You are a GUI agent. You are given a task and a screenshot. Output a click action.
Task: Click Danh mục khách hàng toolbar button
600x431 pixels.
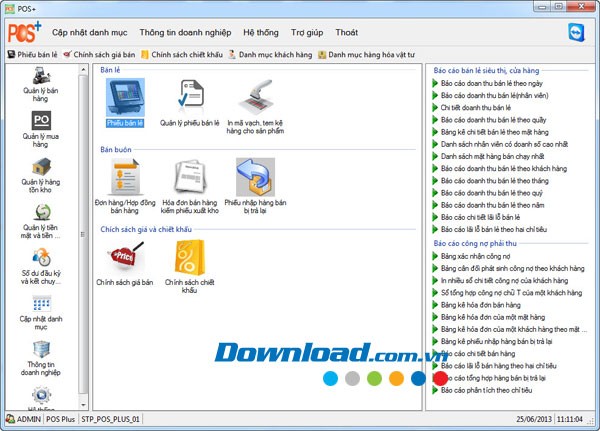click(x=270, y=54)
